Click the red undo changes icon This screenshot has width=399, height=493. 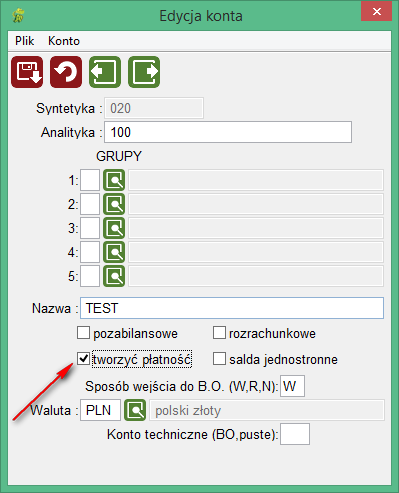tap(66, 72)
